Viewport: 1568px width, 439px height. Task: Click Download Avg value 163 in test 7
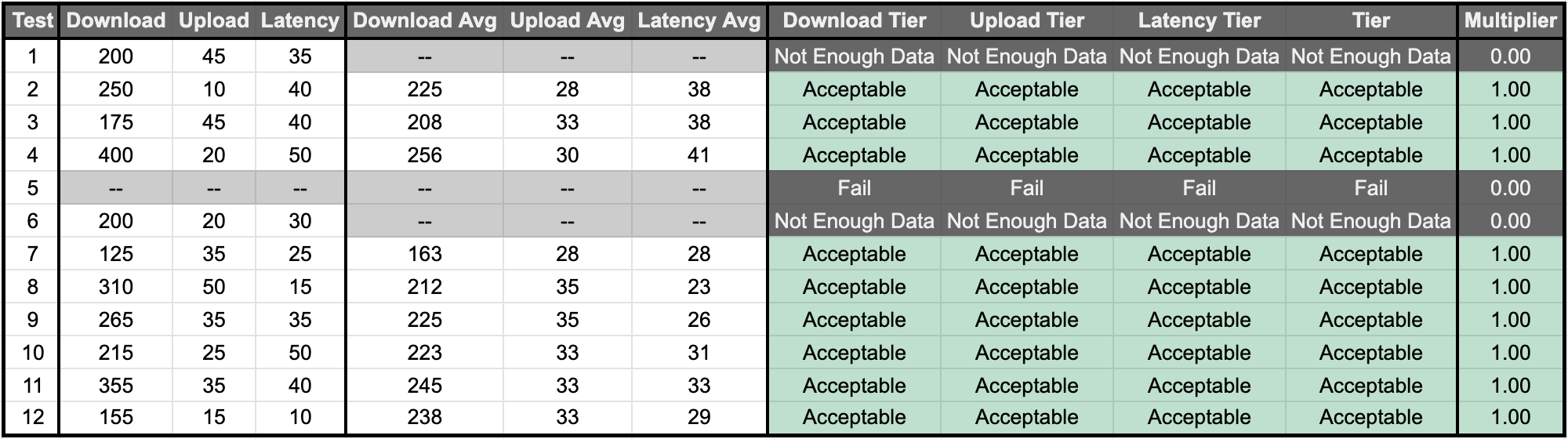click(424, 254)
